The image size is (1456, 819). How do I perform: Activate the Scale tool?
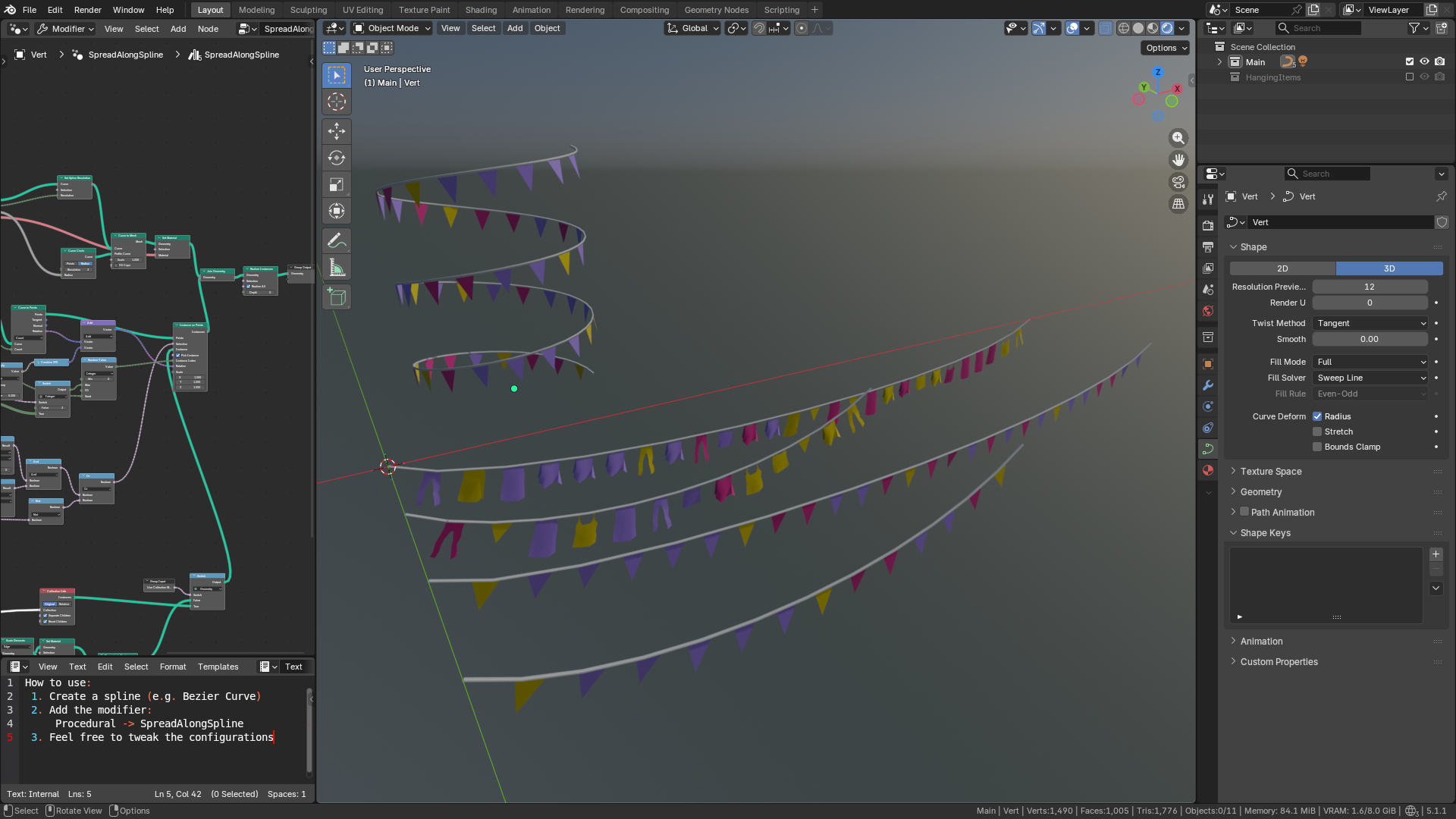(x=337, y=184)
